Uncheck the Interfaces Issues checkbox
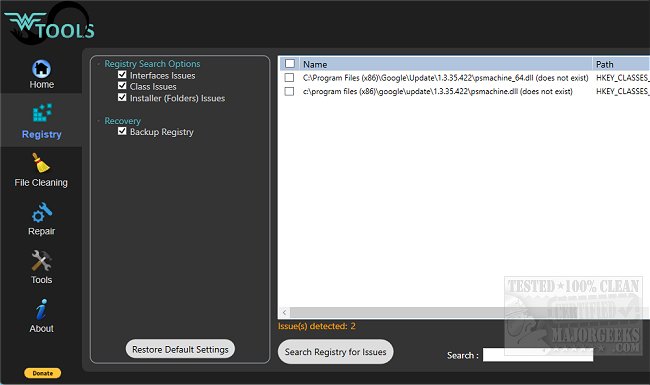Viewport: 650px width, 385px height. [122, 75]
